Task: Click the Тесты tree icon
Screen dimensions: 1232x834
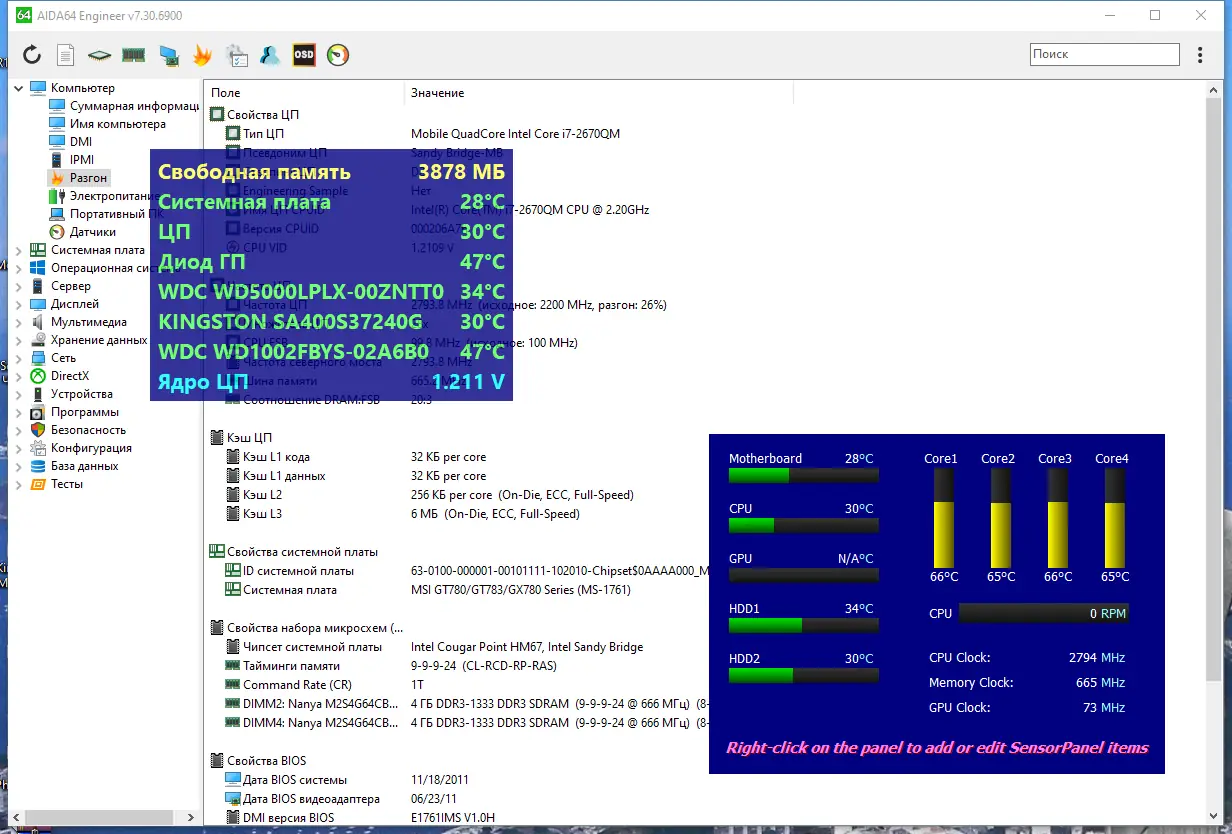Action: 38,484
